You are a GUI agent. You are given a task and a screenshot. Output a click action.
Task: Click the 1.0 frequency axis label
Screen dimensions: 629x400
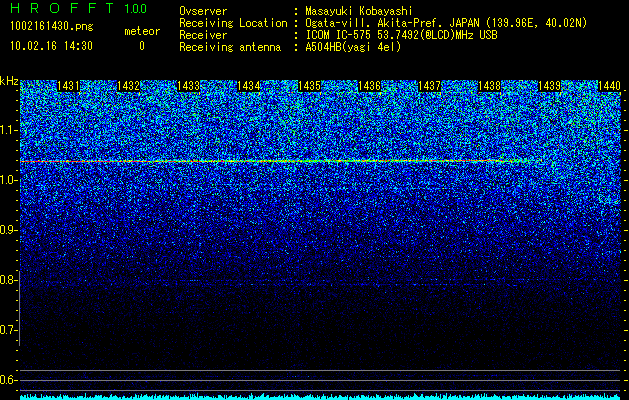coord(9,181)
